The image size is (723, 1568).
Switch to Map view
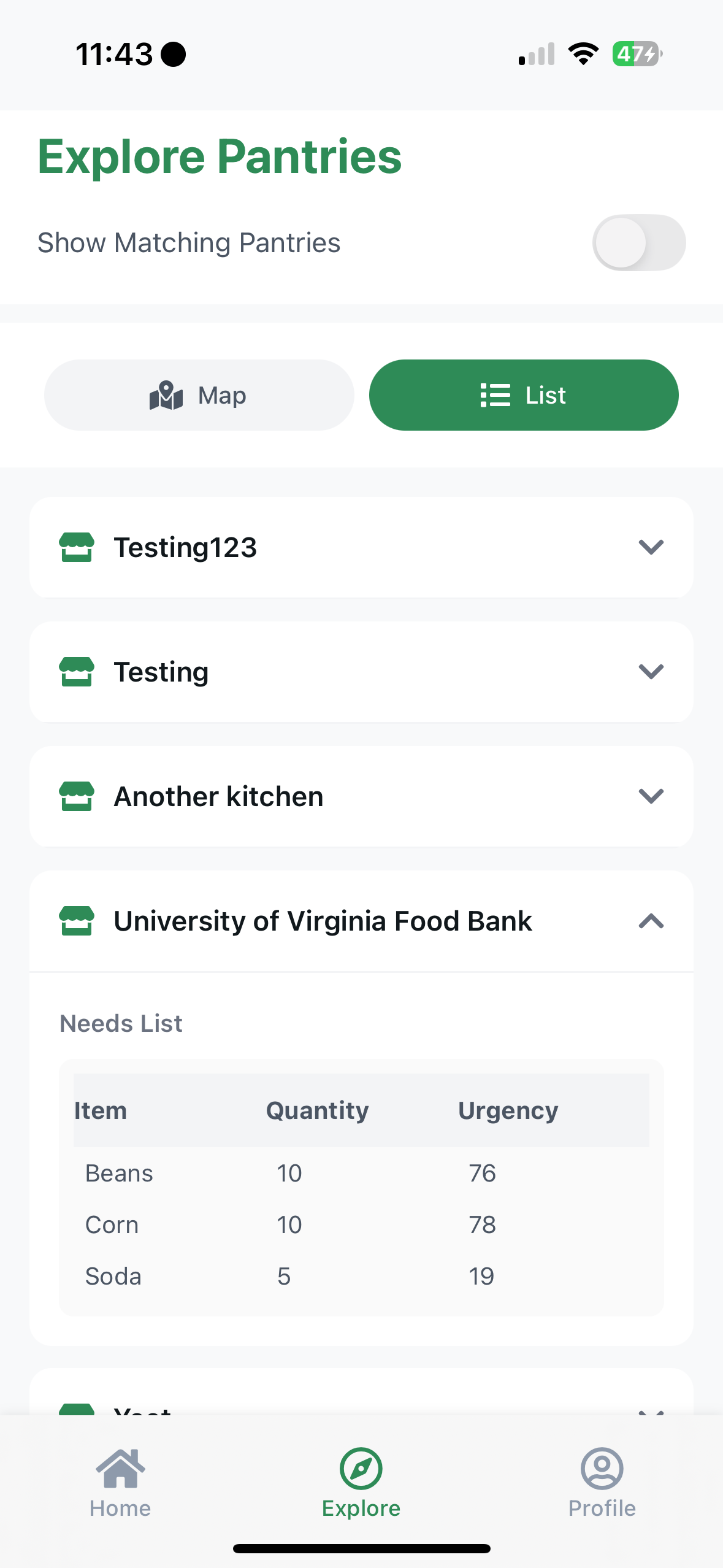click(199, 395)
